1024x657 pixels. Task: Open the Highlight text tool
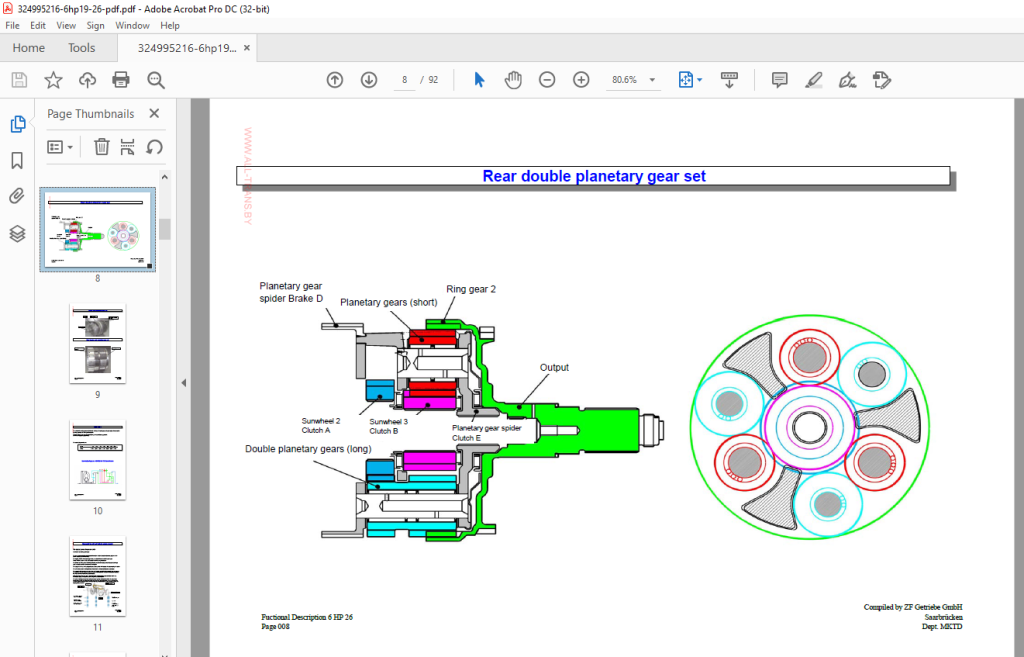click(813, 80)
